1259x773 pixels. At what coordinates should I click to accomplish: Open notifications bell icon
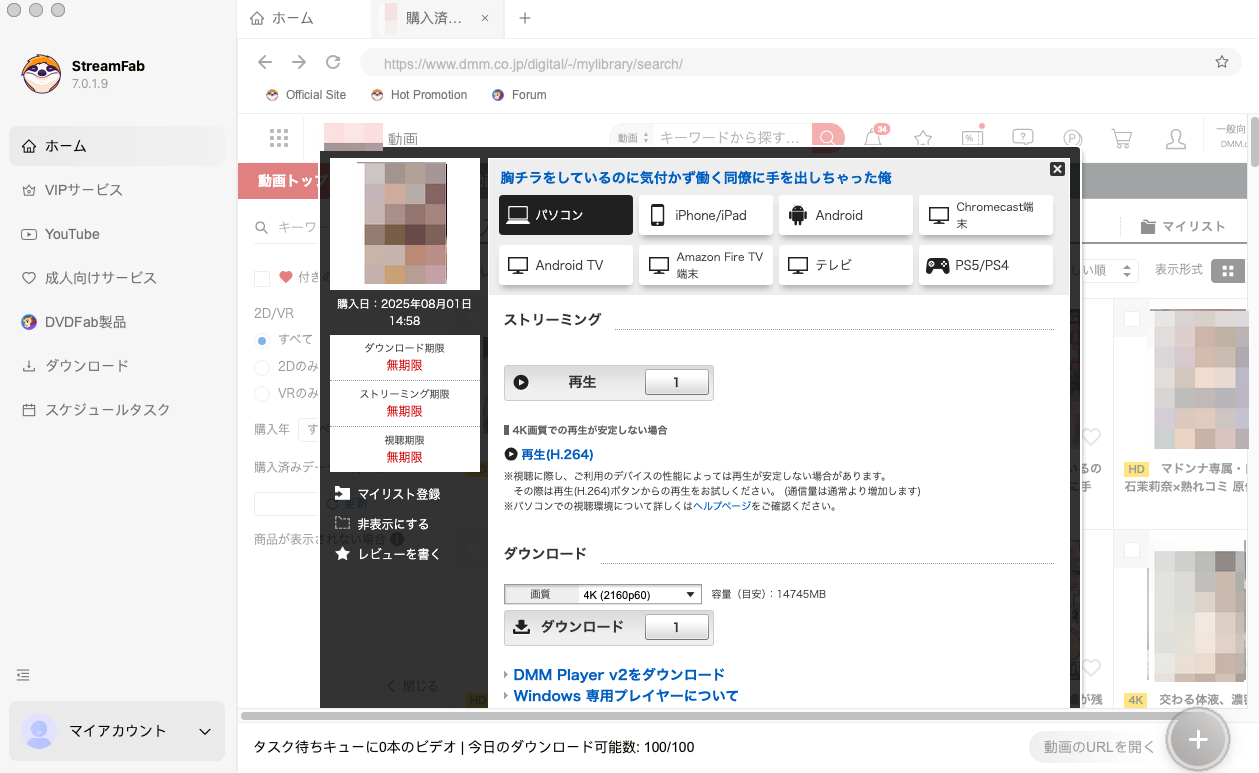(873, 138)
